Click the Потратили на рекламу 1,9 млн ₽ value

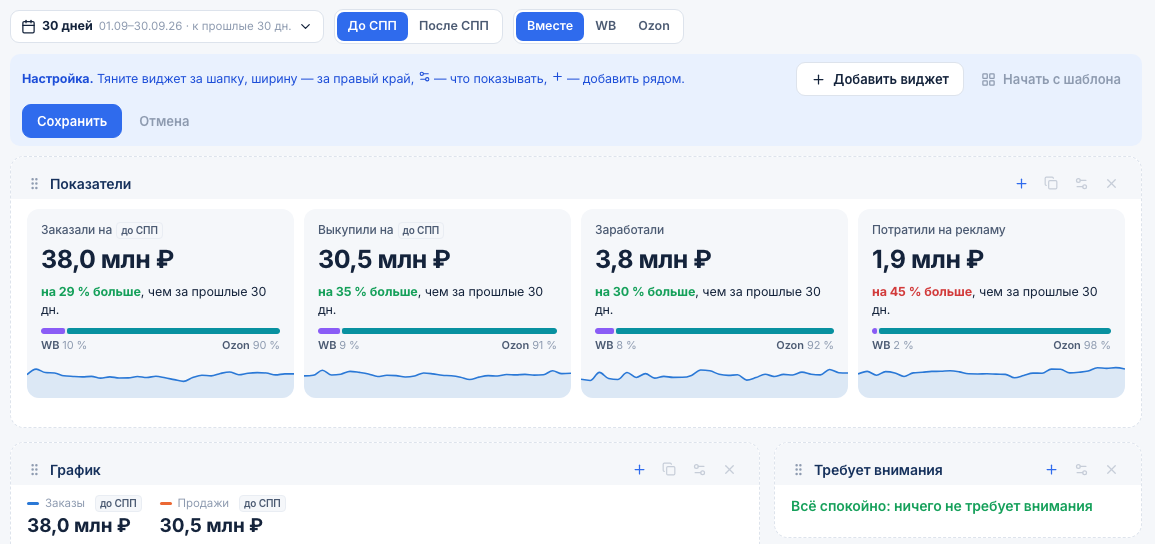tap(928, 260)
